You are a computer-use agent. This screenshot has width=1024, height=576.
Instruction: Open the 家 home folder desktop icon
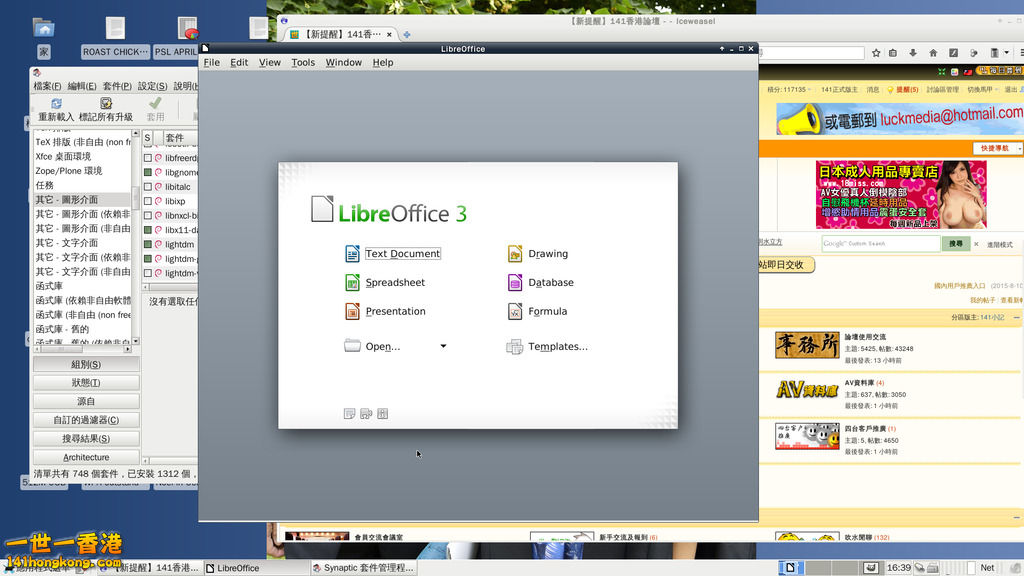44,39
